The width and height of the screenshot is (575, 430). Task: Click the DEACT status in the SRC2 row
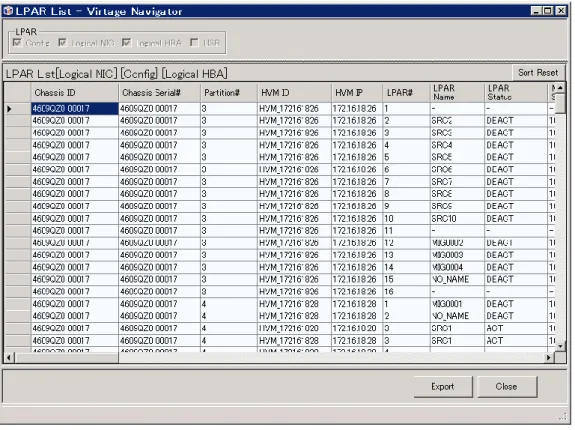(x=516, y=121)
